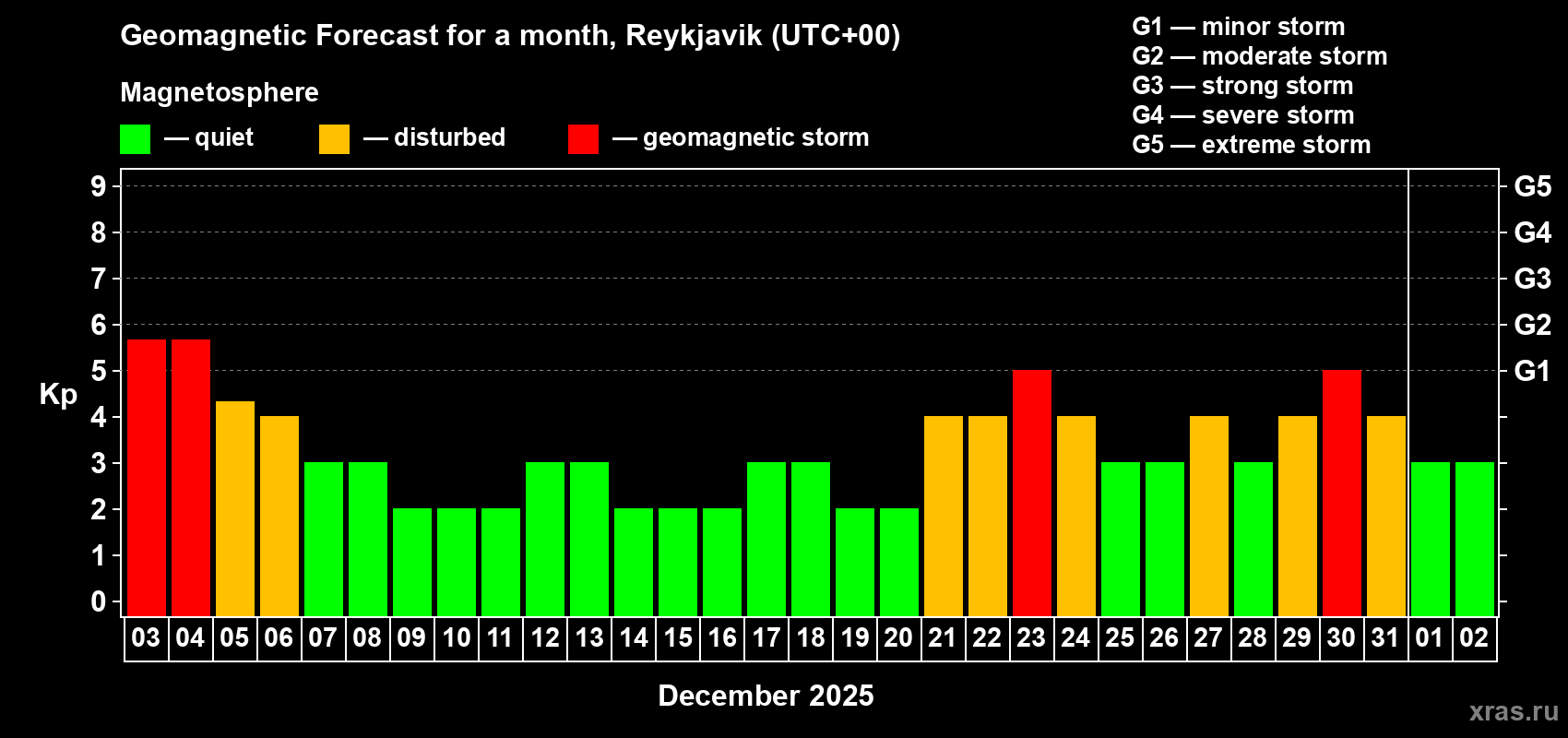Click the orange disturbed legend swatch
The height and width of the screenshot is (738, 1568).
pos(334,139)
